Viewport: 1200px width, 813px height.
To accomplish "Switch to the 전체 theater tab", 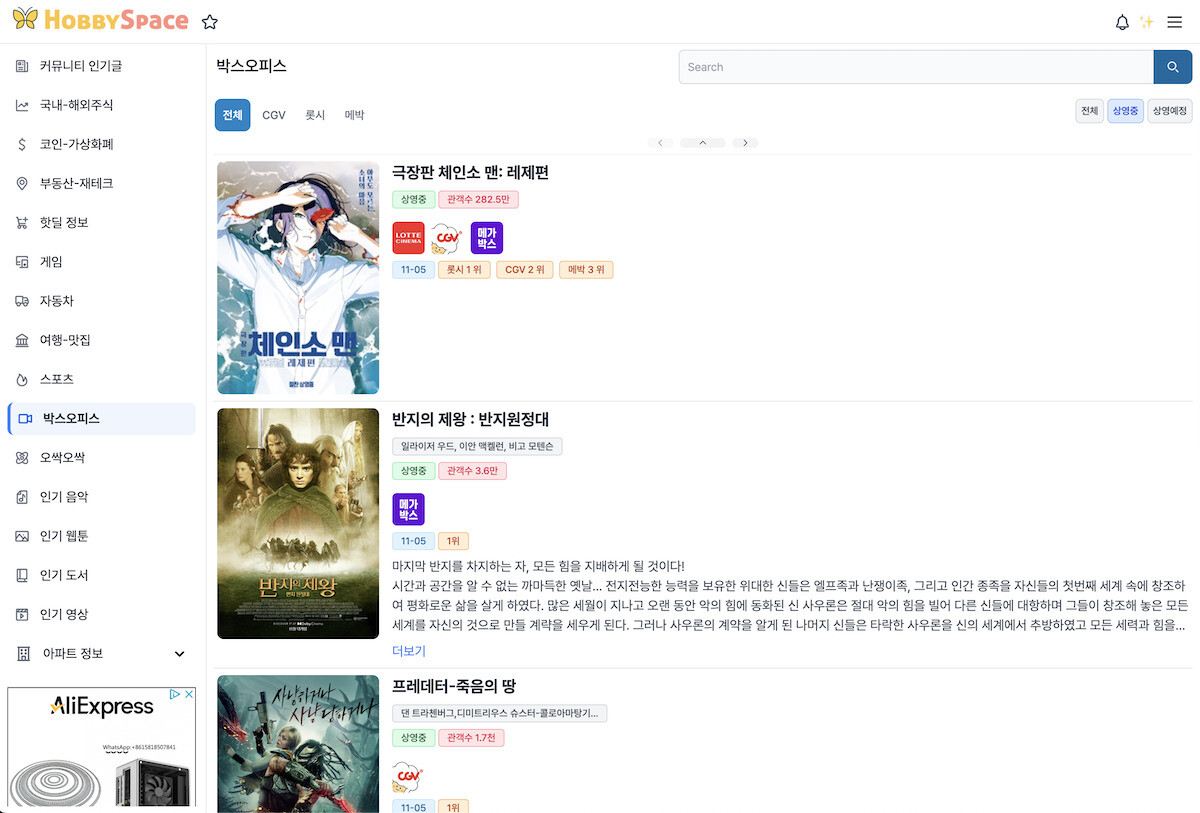I will tap(232, 115).
